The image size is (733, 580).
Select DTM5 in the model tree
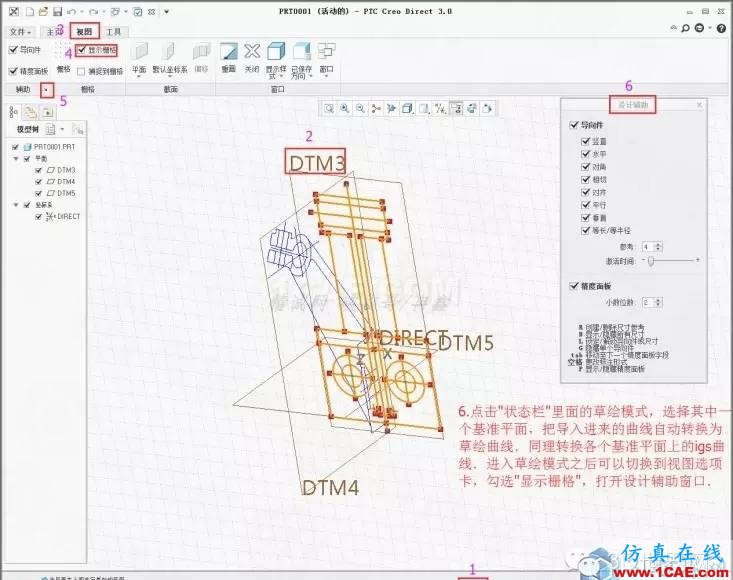tap(66, 193)
